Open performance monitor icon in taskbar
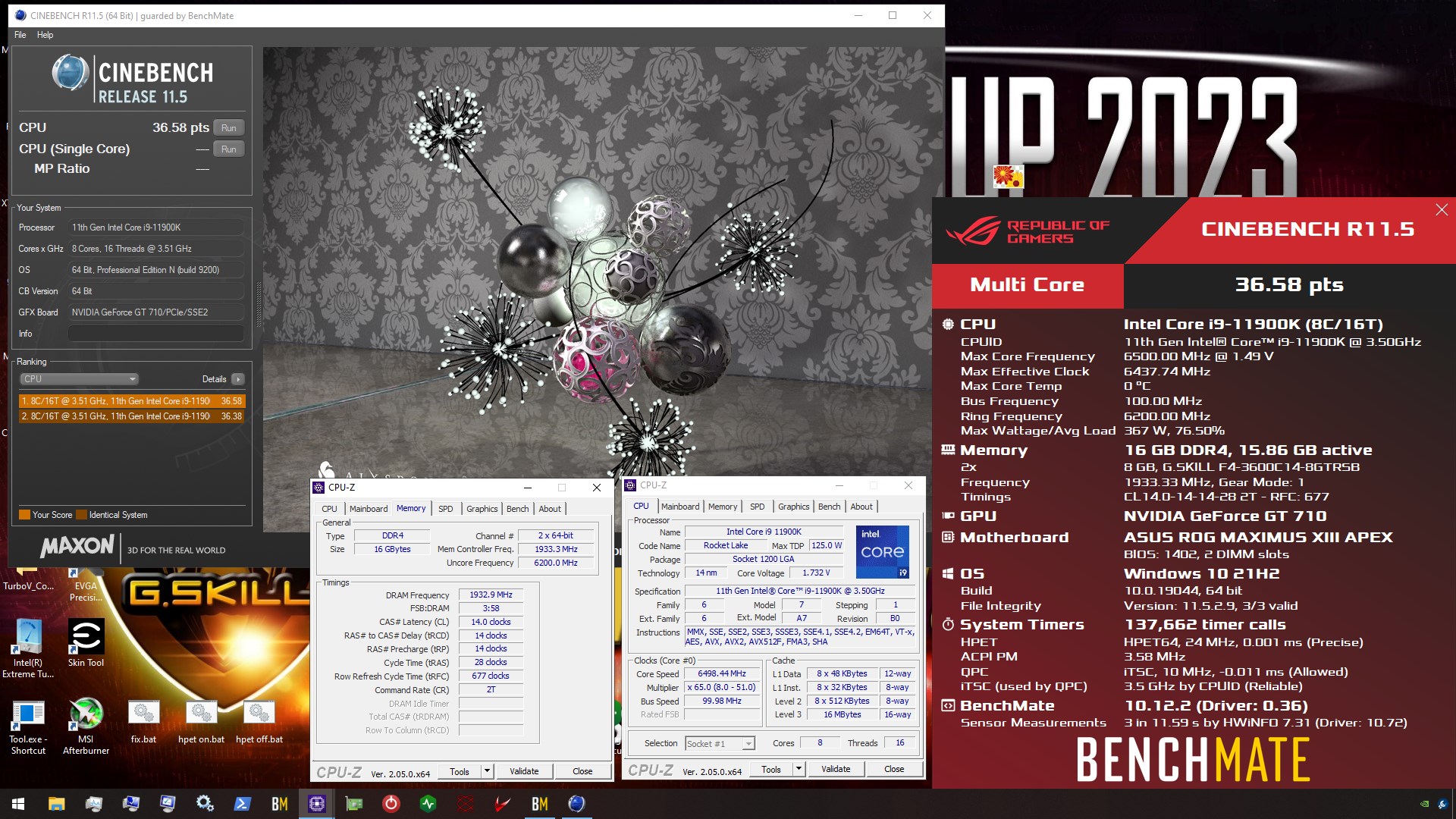The width and height of the screenshot is (1456, 819). pos(93,804)
